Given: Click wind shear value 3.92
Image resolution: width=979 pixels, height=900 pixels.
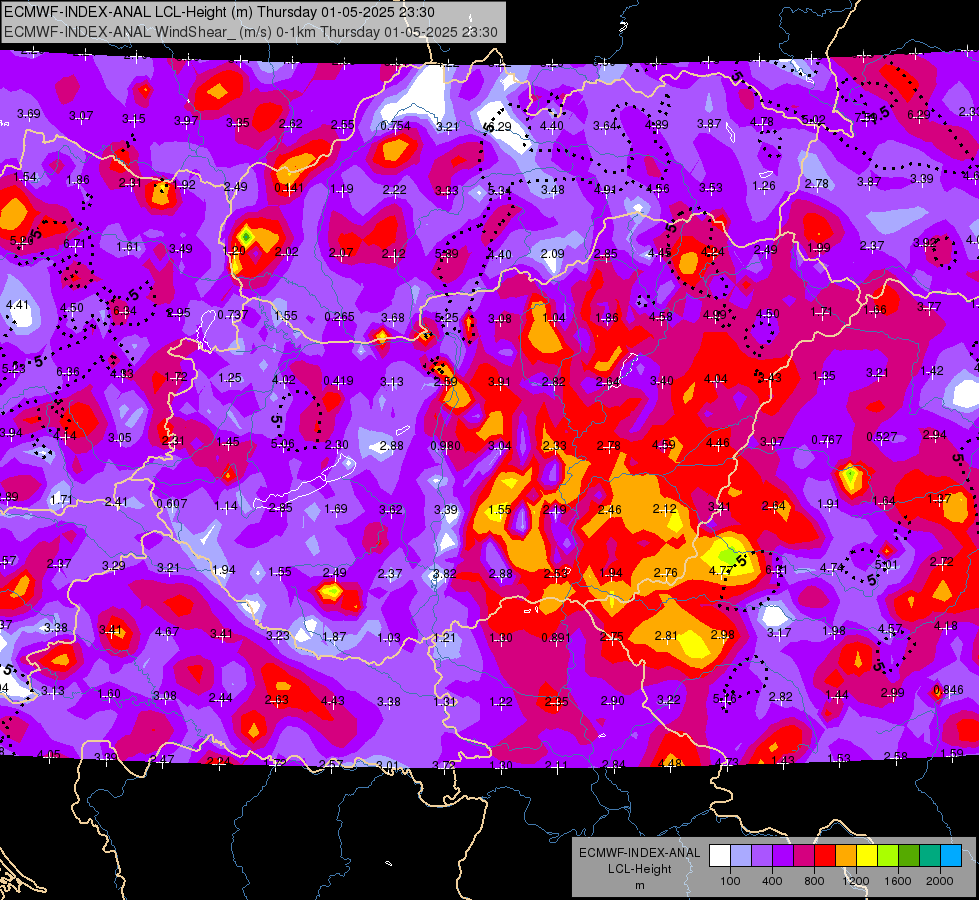Looking at the screenshot, I should 925,242.
